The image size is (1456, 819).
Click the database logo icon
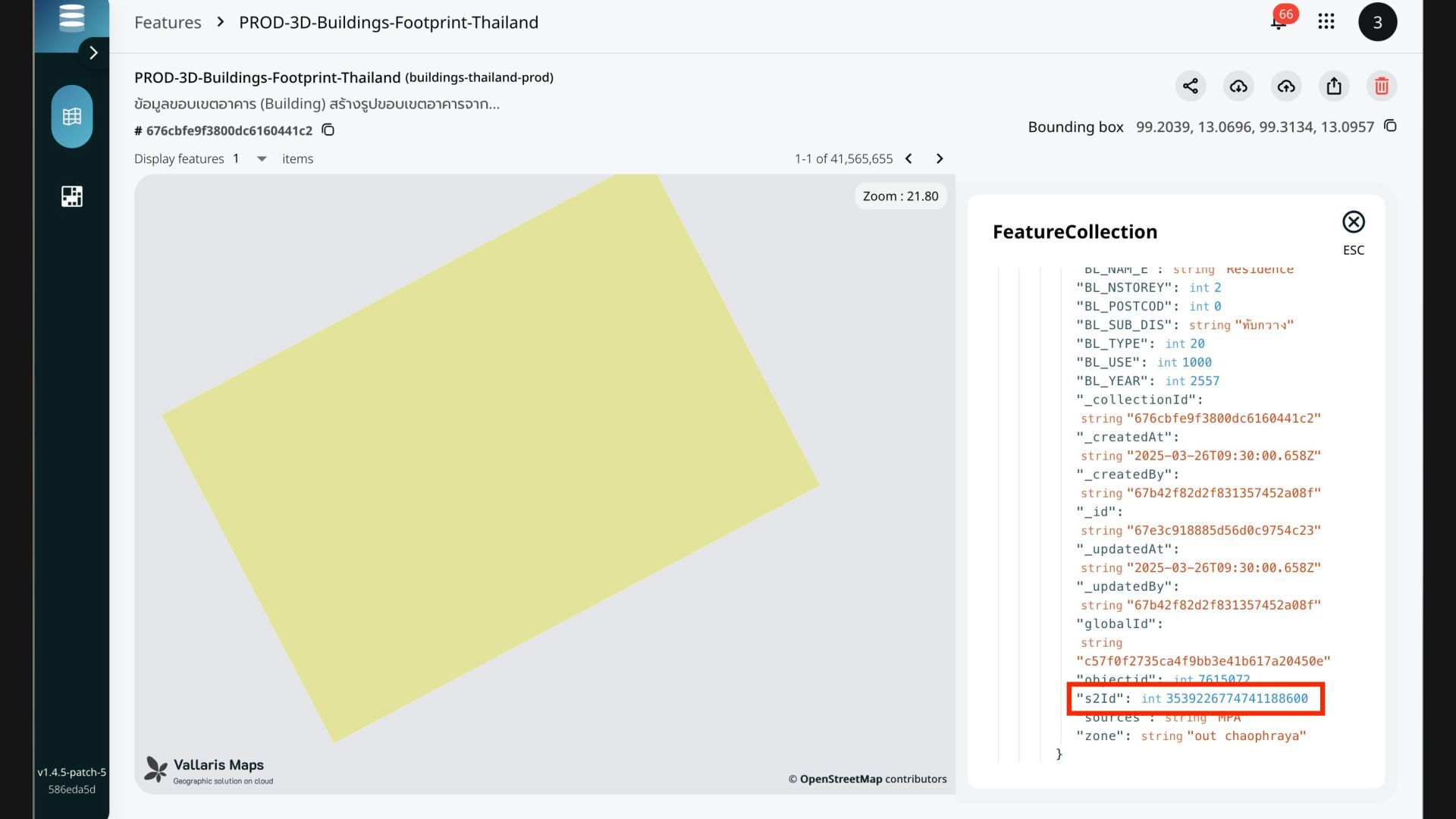[72, 17]
